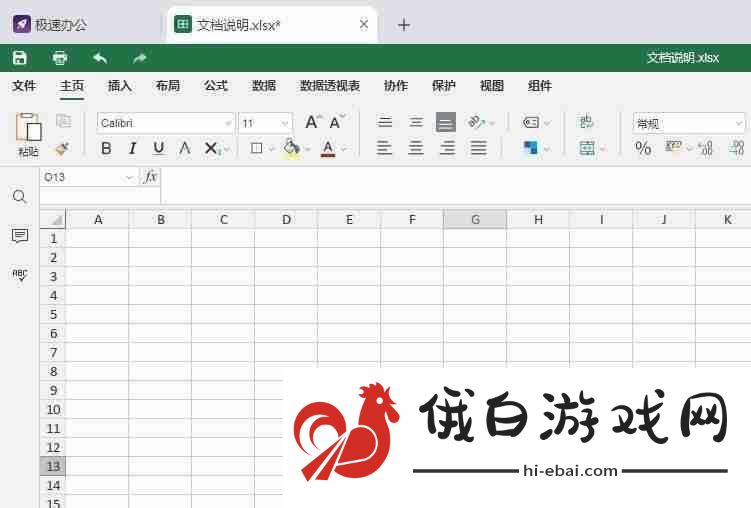751x508 pixels.
Task: Toggle Italic formatting
Action: click(133, 148)
